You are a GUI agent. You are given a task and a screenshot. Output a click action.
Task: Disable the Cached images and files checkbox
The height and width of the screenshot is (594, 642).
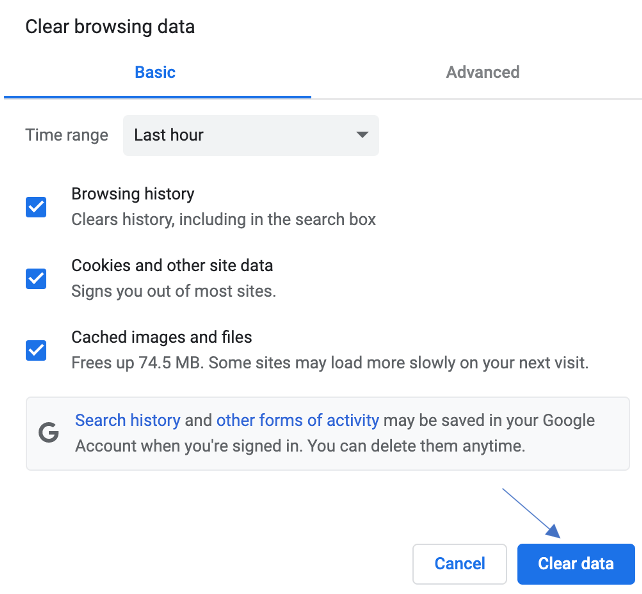tap(36, 350)
